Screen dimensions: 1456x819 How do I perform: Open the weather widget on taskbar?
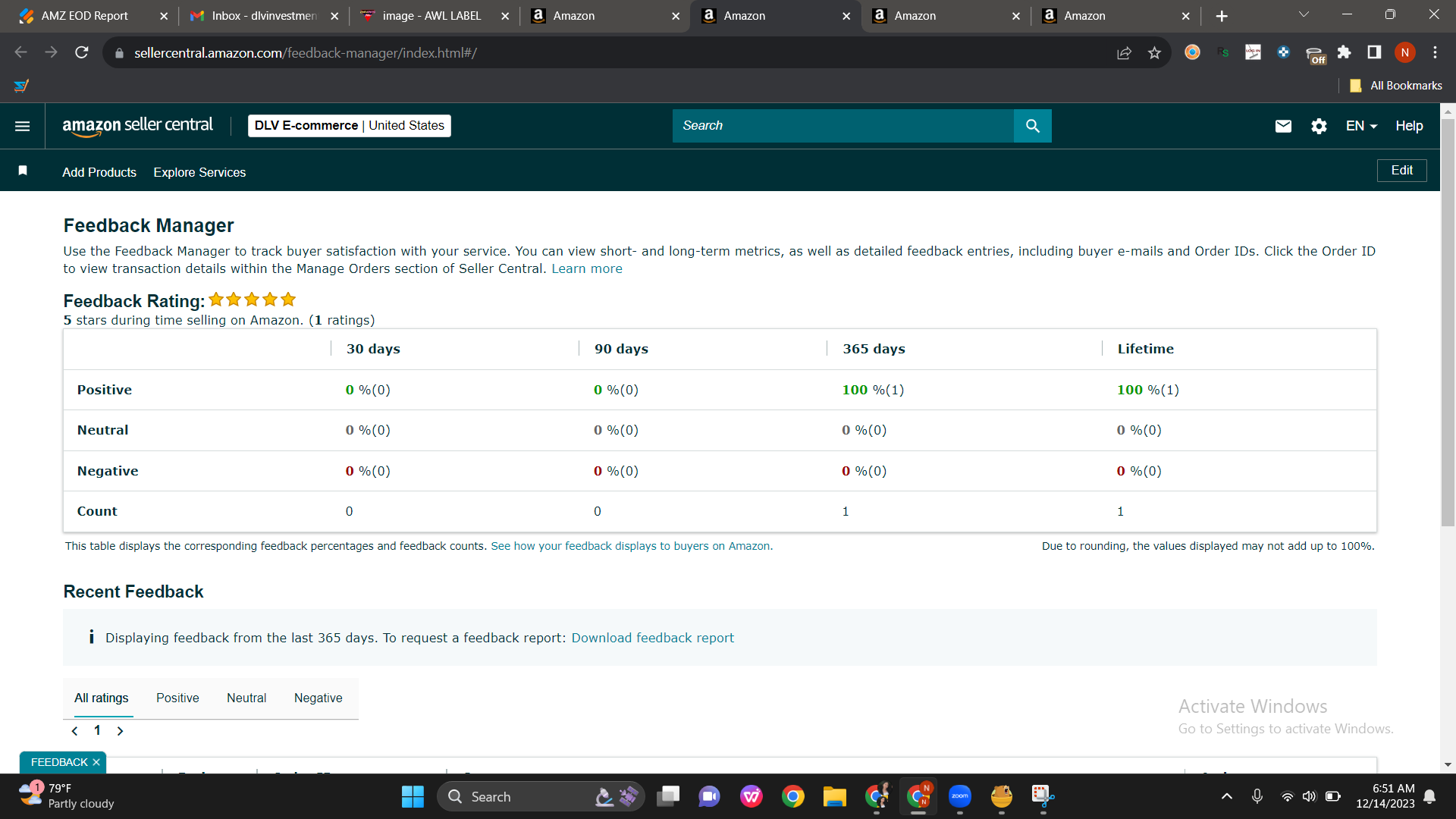point(67,796)
